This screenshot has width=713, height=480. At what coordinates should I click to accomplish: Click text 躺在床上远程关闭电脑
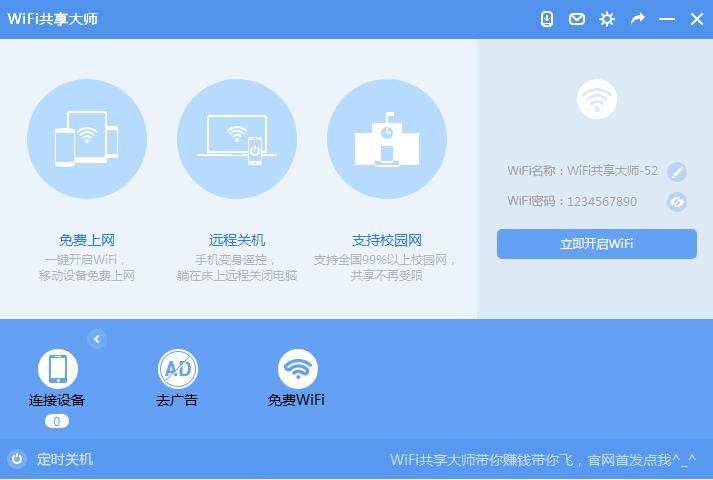(x=237, y=275)
